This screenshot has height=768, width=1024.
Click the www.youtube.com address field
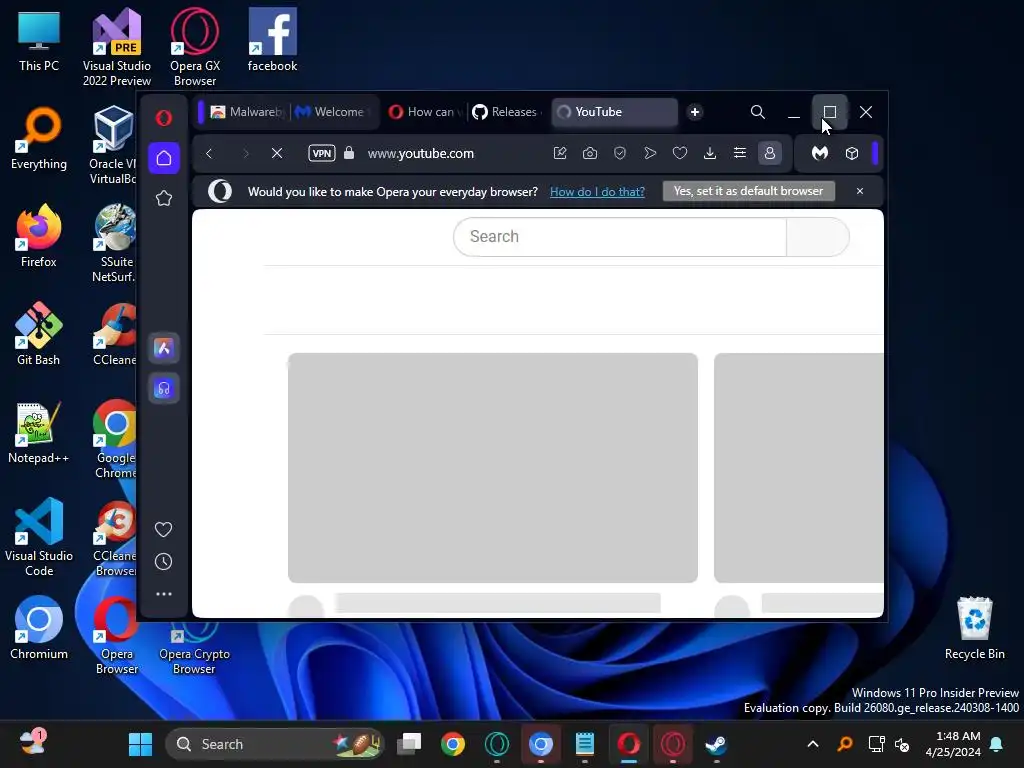421,153
